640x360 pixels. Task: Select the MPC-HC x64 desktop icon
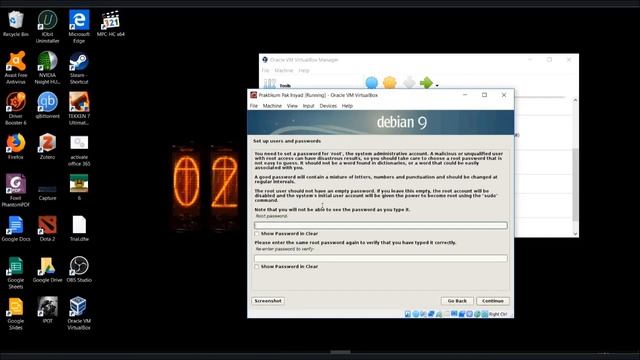tap(111, 24)
